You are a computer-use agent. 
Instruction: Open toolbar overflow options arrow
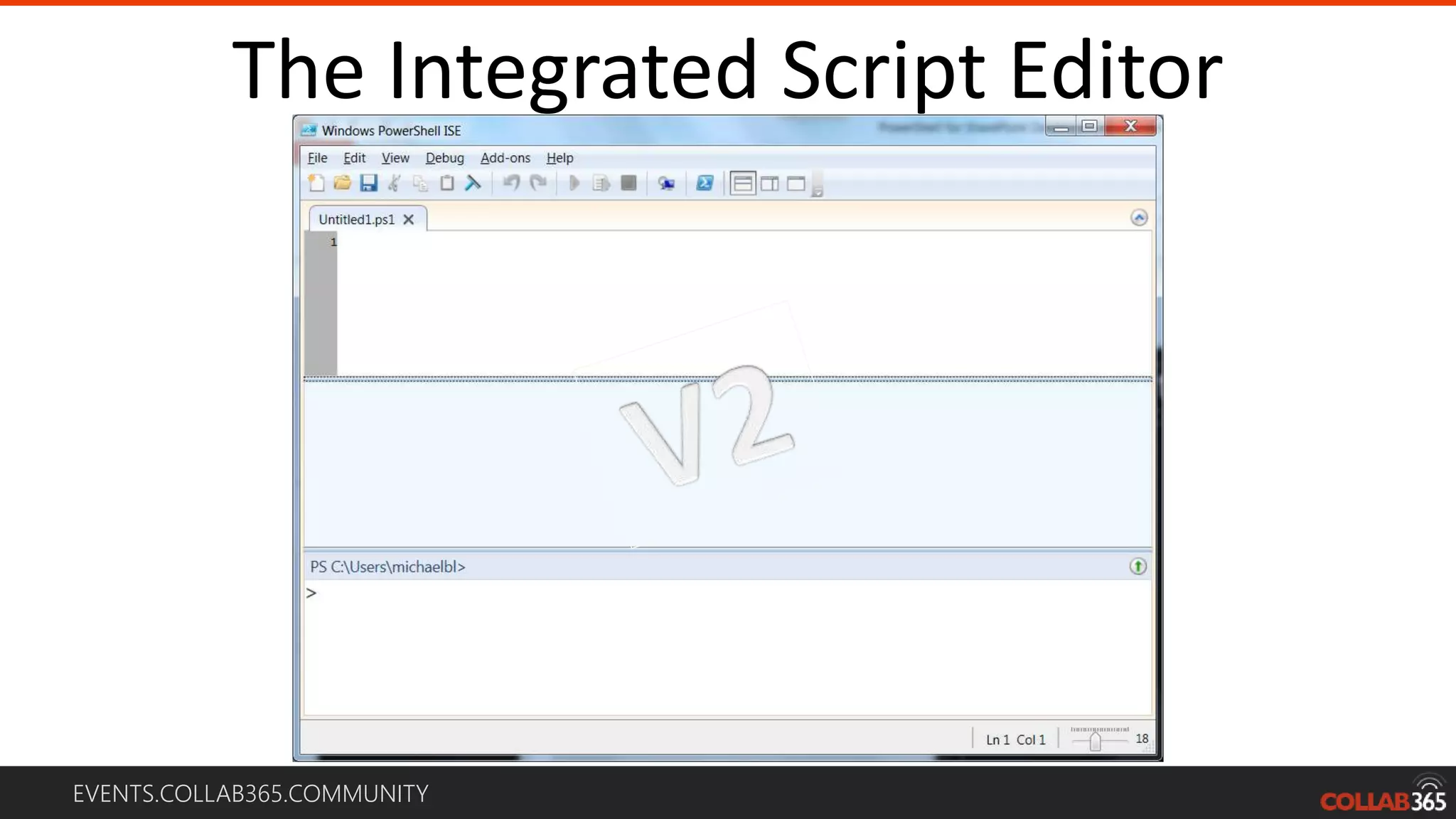pyautogui.click(x=818, y=192)
